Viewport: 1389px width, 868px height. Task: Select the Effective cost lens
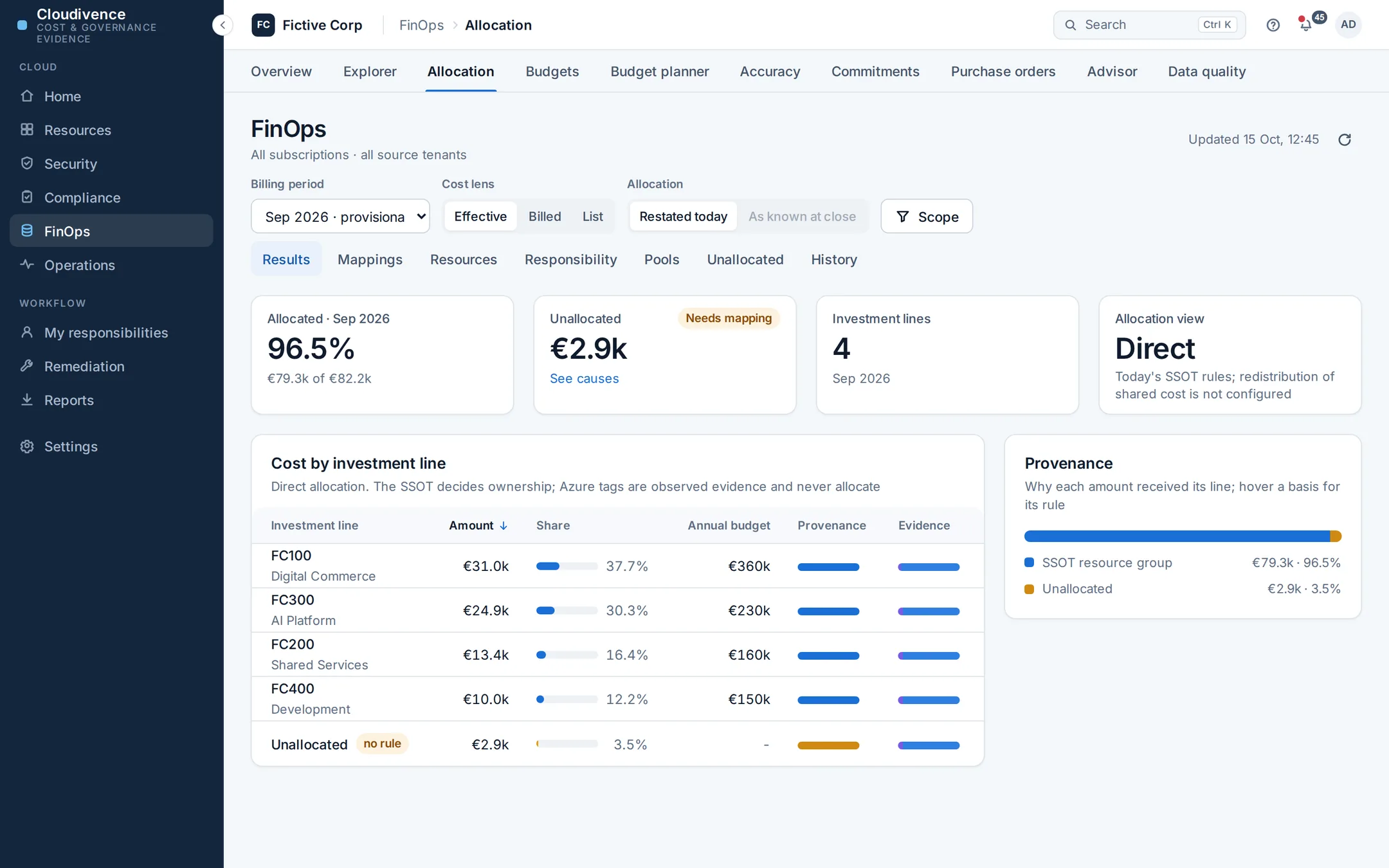pyautogui.click(x=480, y=216)
